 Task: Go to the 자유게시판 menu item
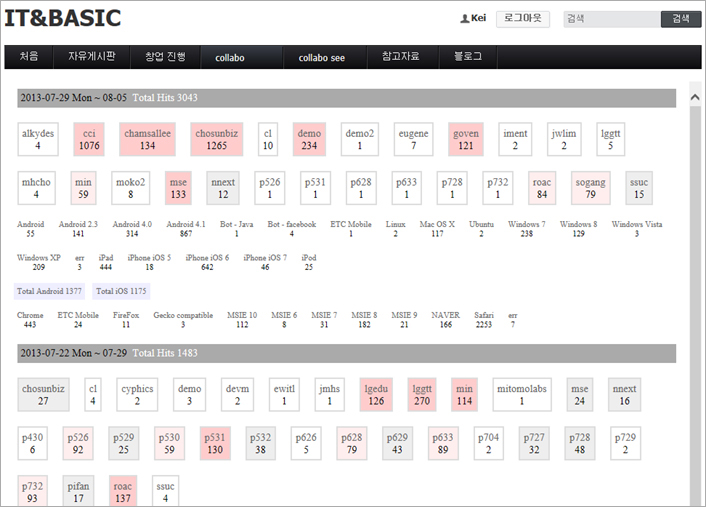click(92, 57)
